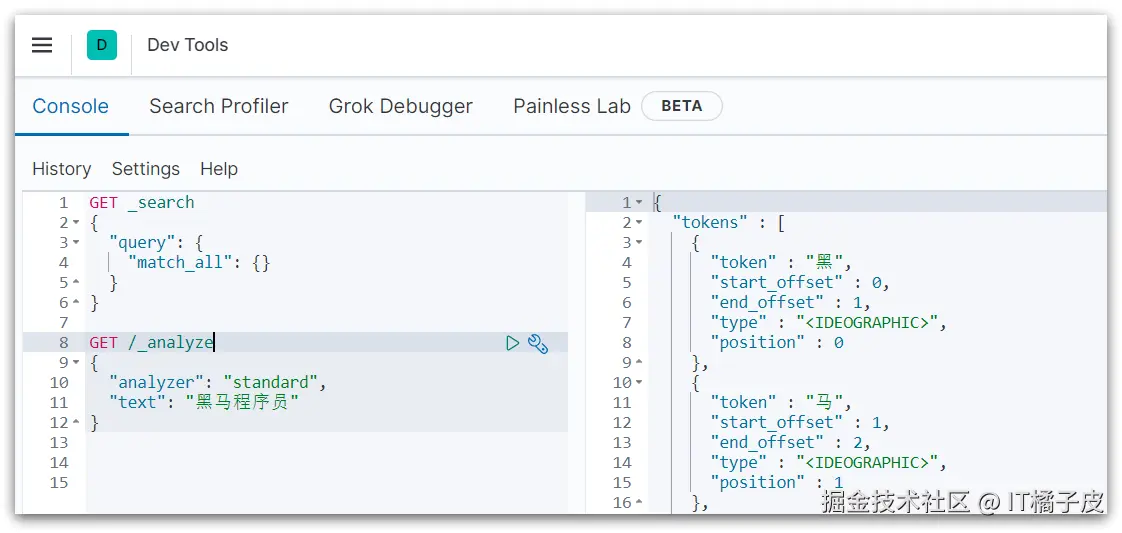This screenshot has height=533, width=1122.
Task: Open the History panel
Action: coord(61,169)
